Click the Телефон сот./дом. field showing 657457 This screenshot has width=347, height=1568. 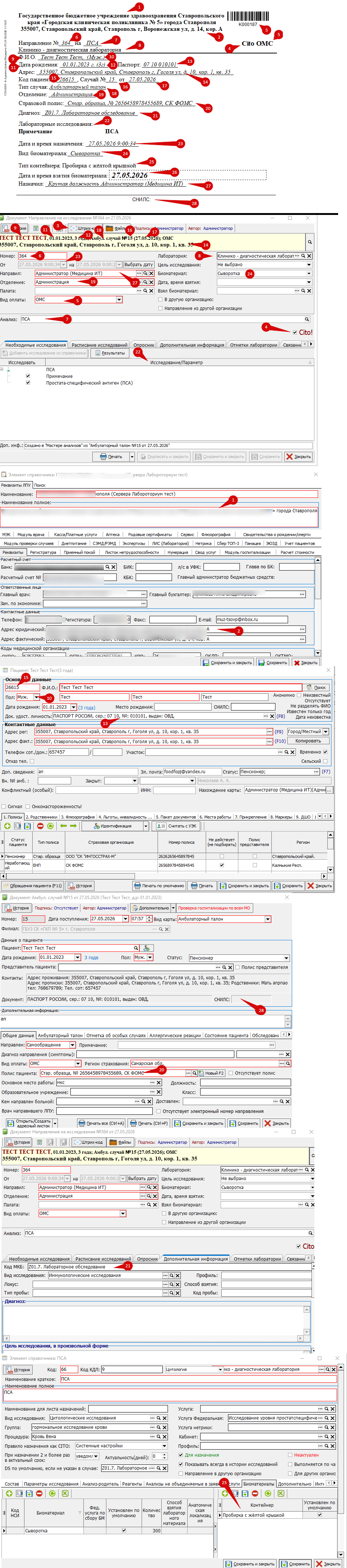point(69,752)
